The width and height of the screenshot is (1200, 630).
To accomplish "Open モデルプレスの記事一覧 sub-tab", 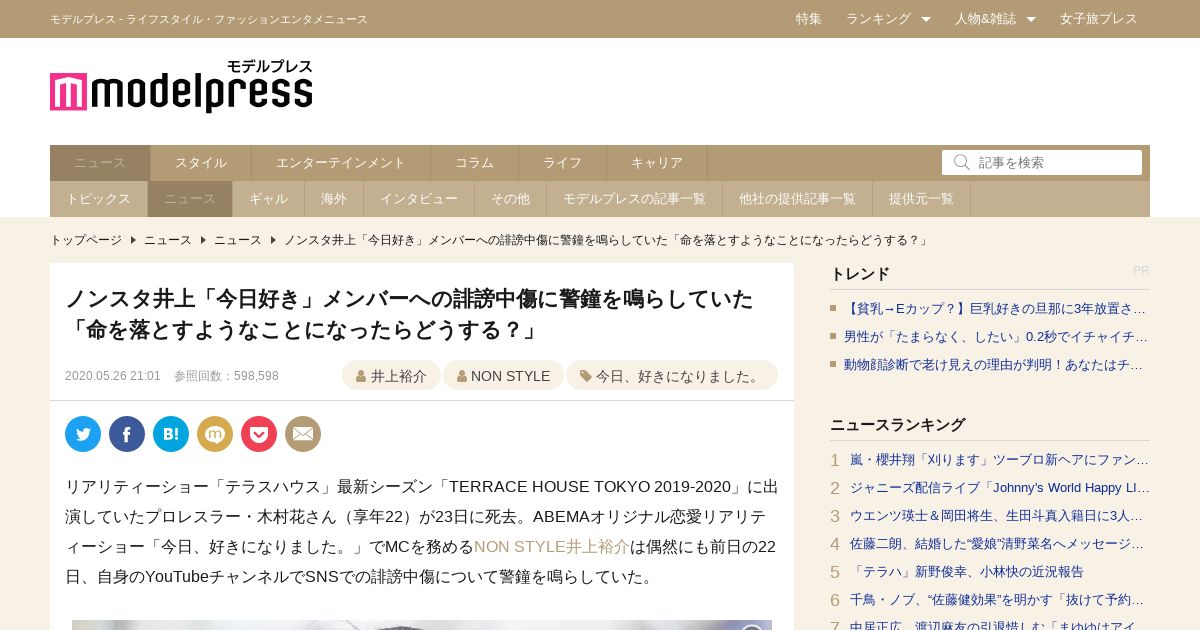I will click(635, 199).
